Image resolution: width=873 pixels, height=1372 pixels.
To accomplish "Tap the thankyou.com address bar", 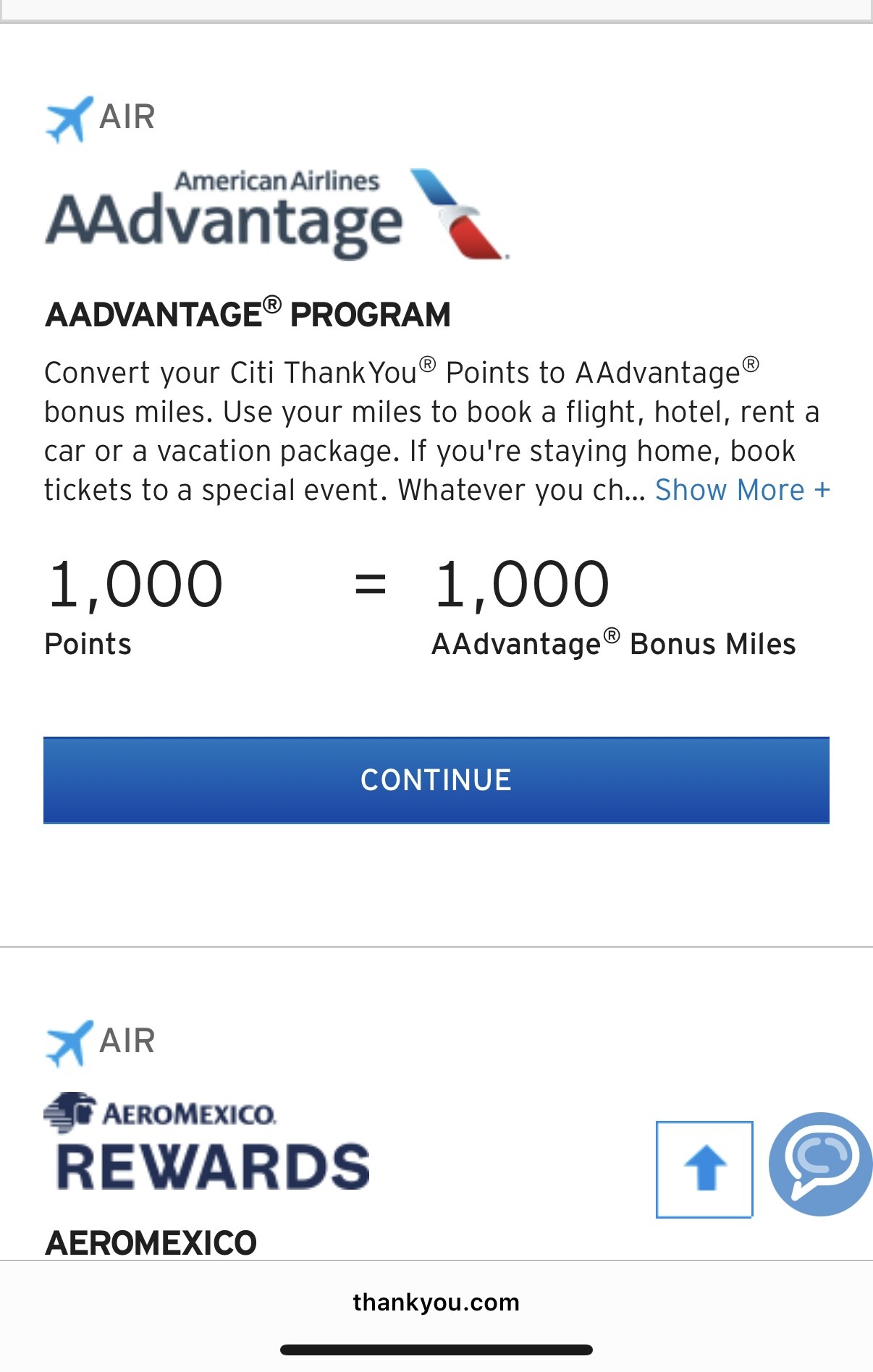I will point(436,1303).
